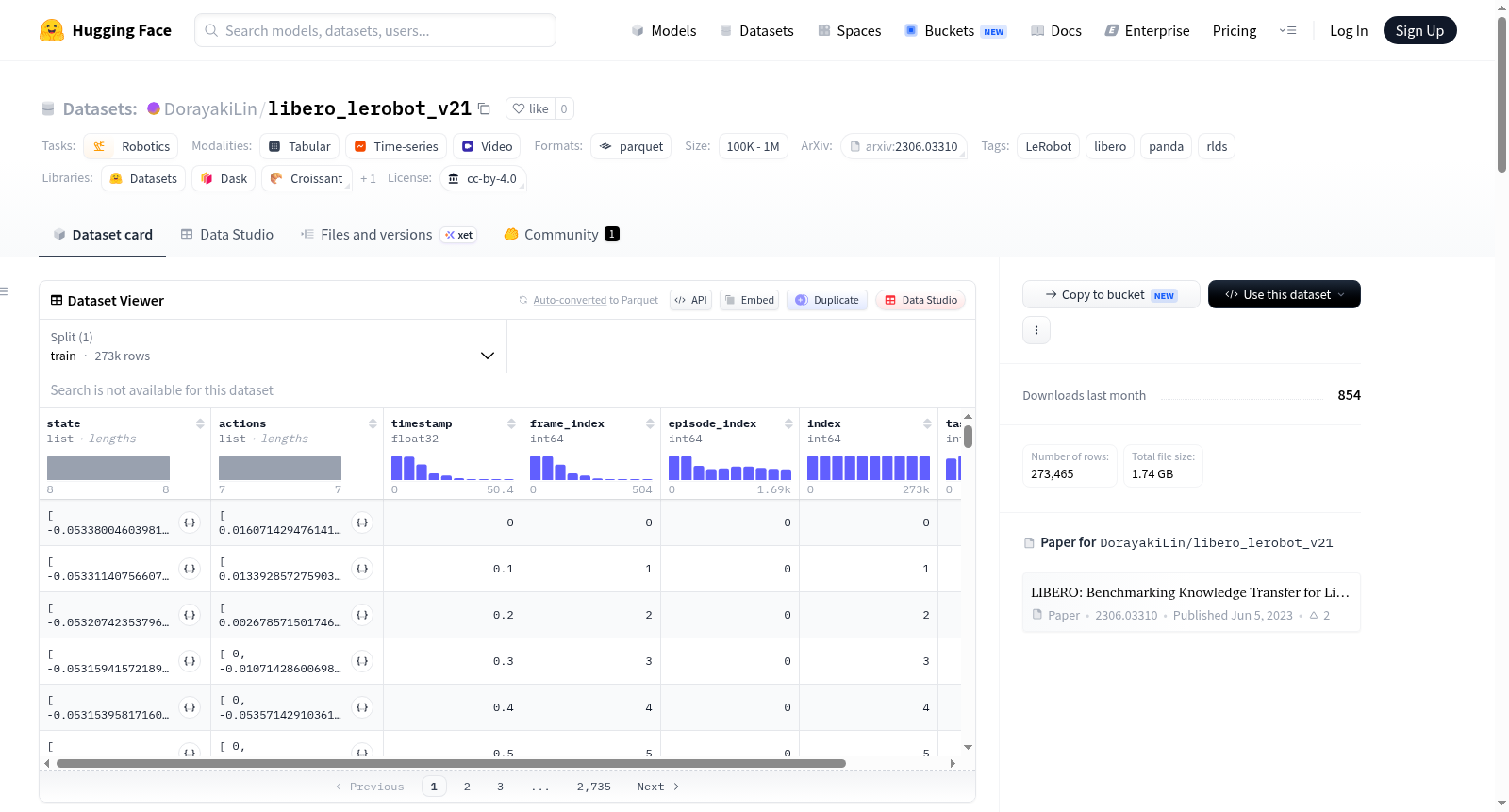The width and height of the screenshot is (1509, 812).
Task: Copy dataset name with the copy icon
Action: [x=484, y=108]
